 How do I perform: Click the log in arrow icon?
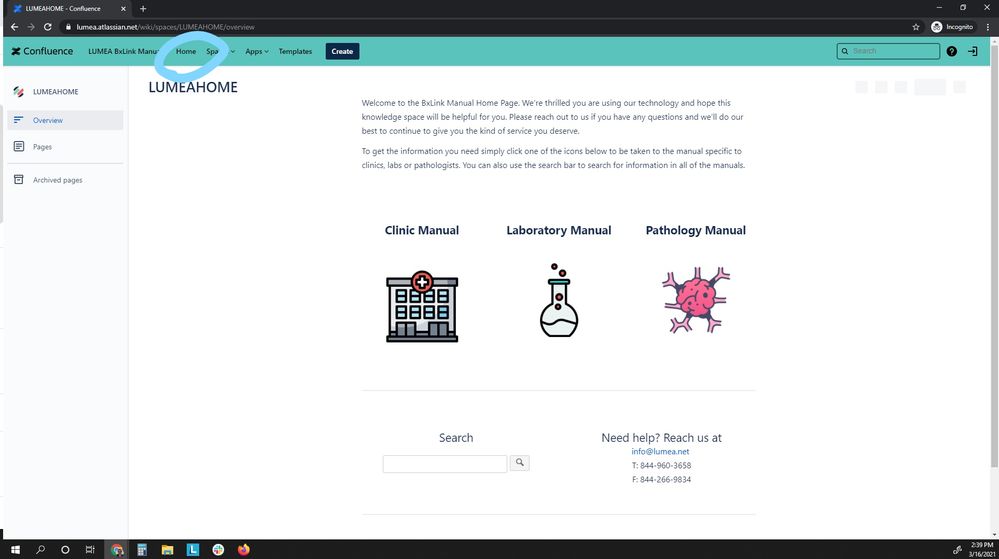[x=972, y=51]
